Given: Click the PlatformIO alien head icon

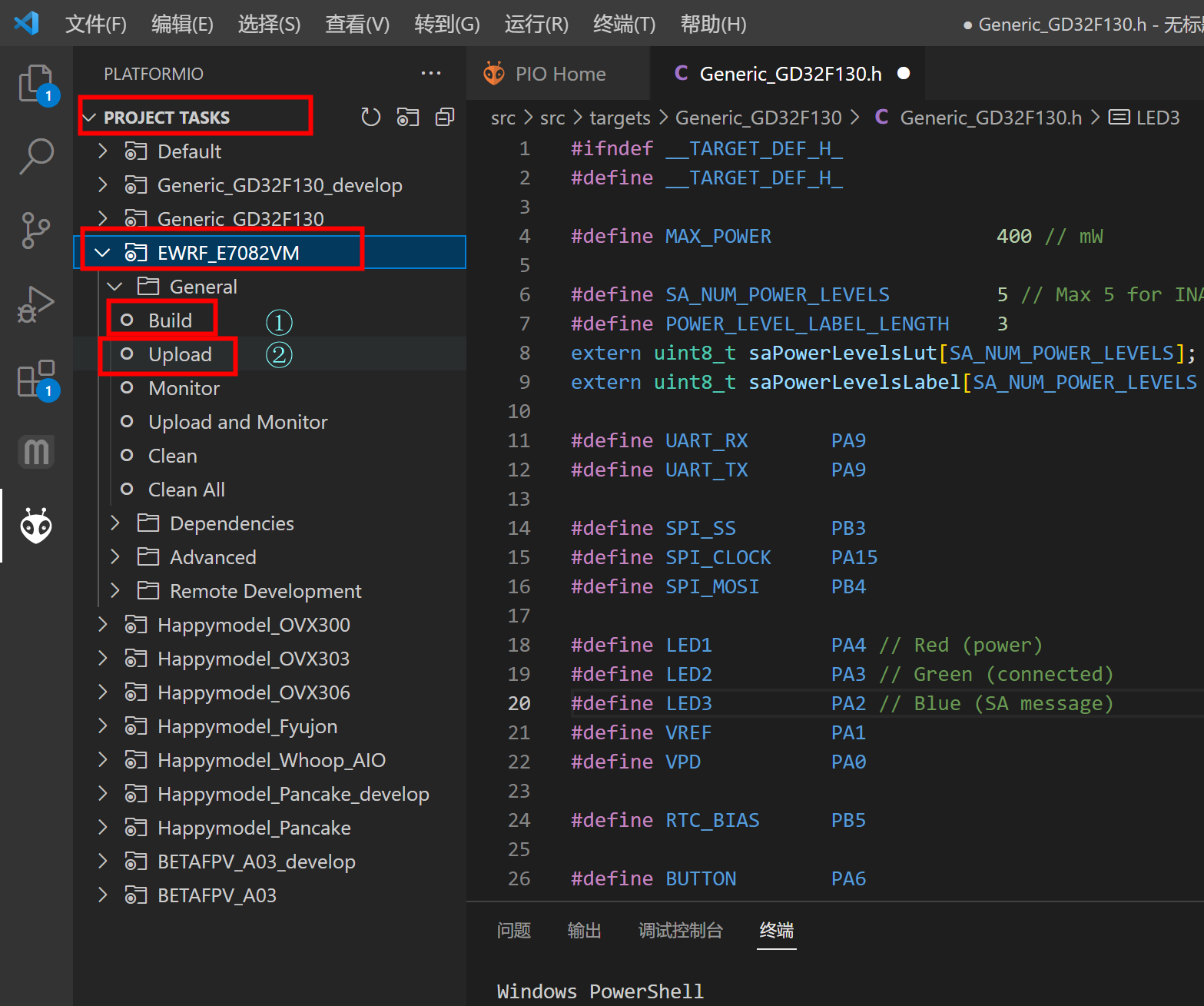Looking at the screenshot, I should [x=35, y=526].
